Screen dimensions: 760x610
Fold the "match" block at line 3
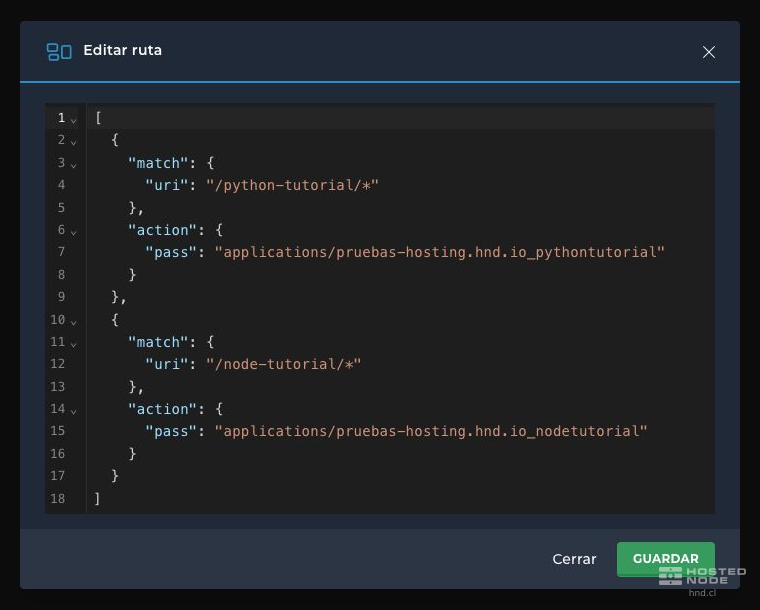point(73,165)
